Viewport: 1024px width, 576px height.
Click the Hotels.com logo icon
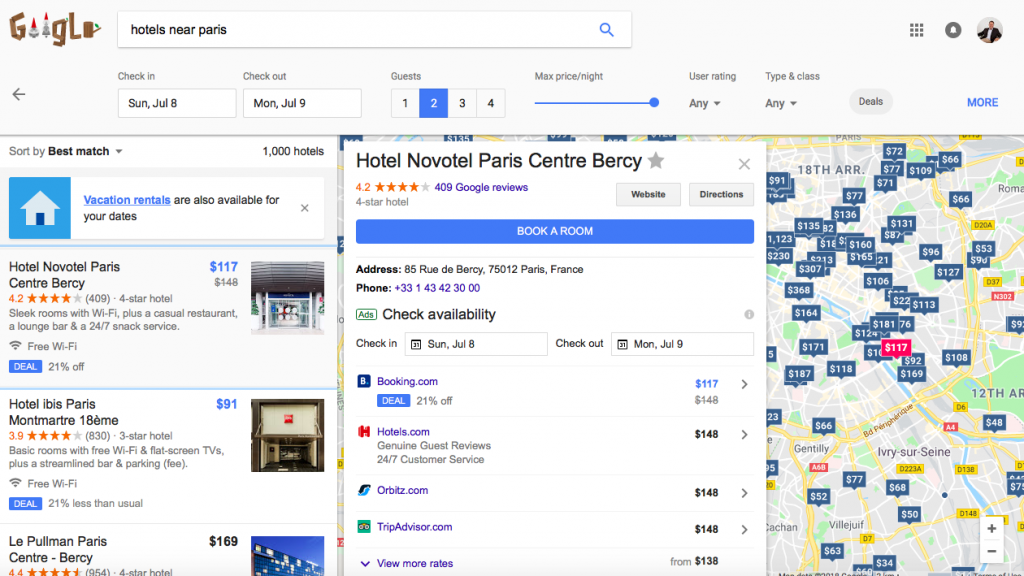coord(364,432)
